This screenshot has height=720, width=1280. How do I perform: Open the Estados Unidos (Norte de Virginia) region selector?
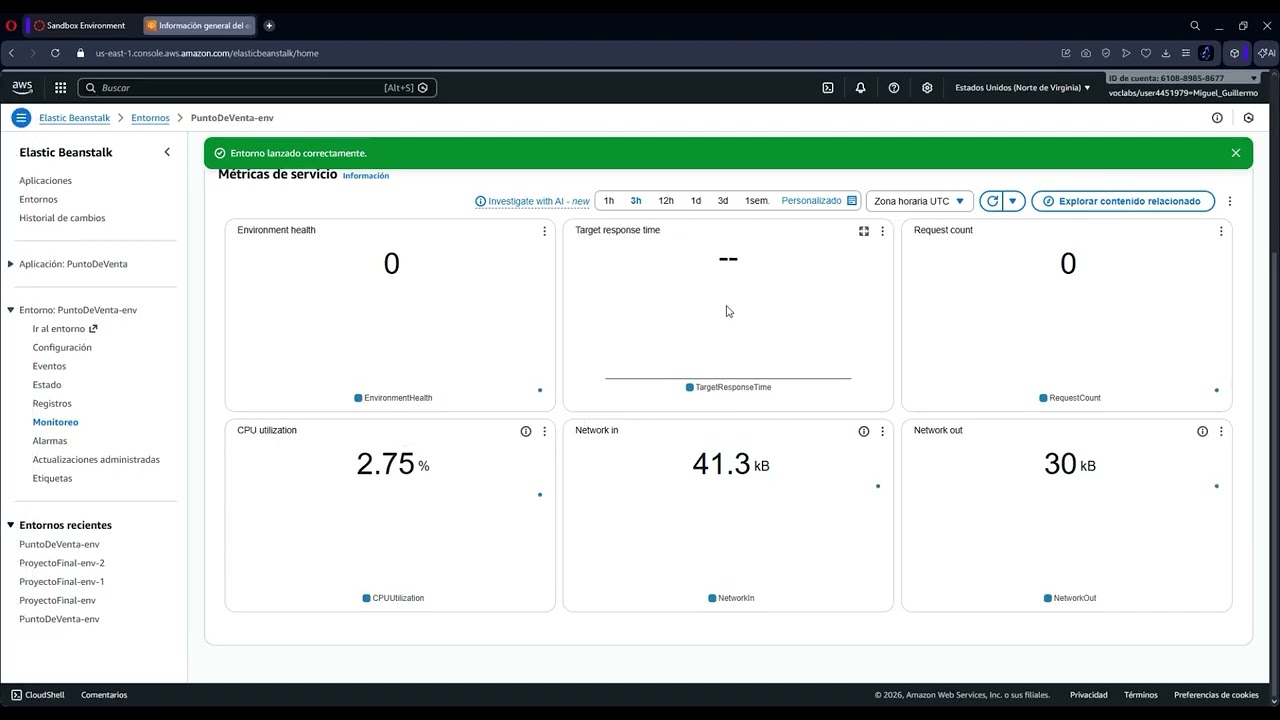click(1022, 88)
